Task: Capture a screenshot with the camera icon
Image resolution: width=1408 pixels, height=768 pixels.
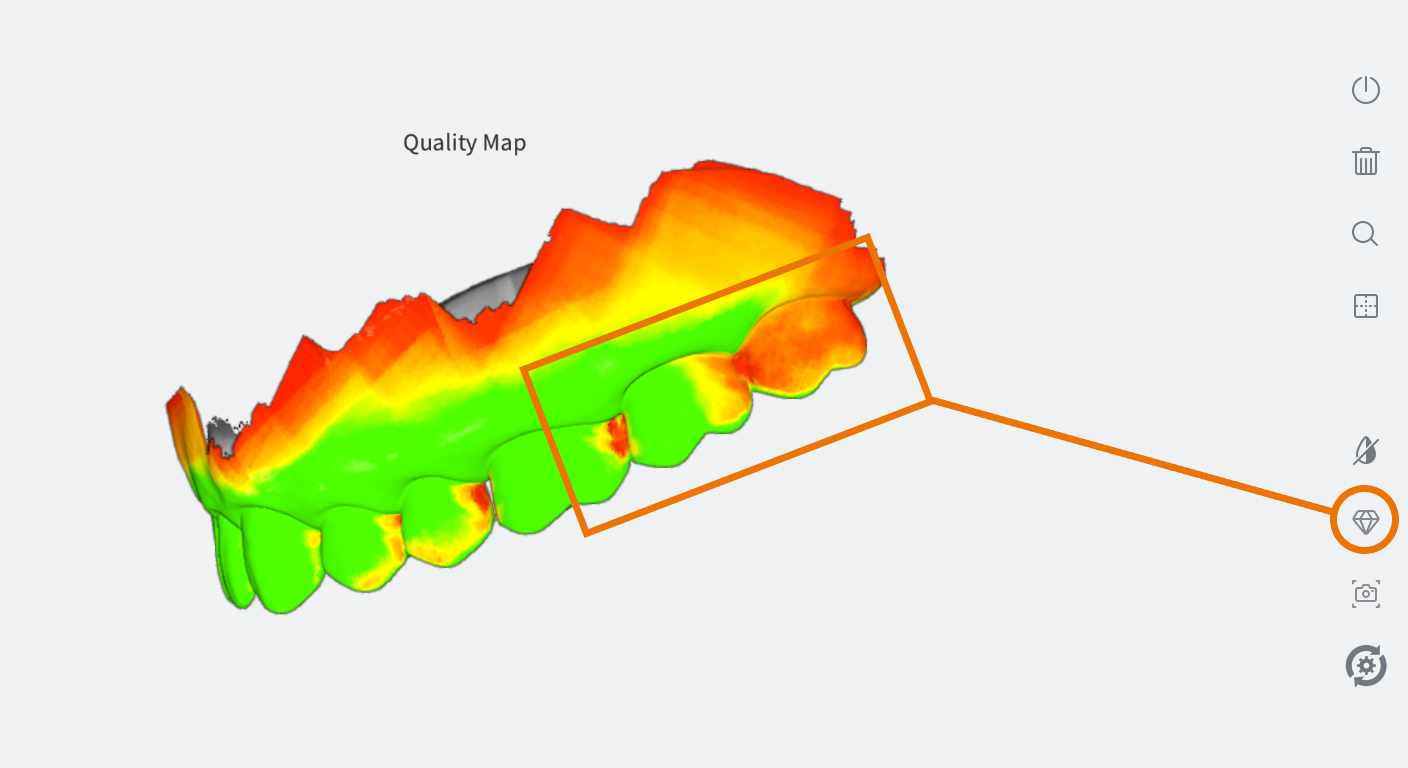Action: click(x=1365, y=593)
